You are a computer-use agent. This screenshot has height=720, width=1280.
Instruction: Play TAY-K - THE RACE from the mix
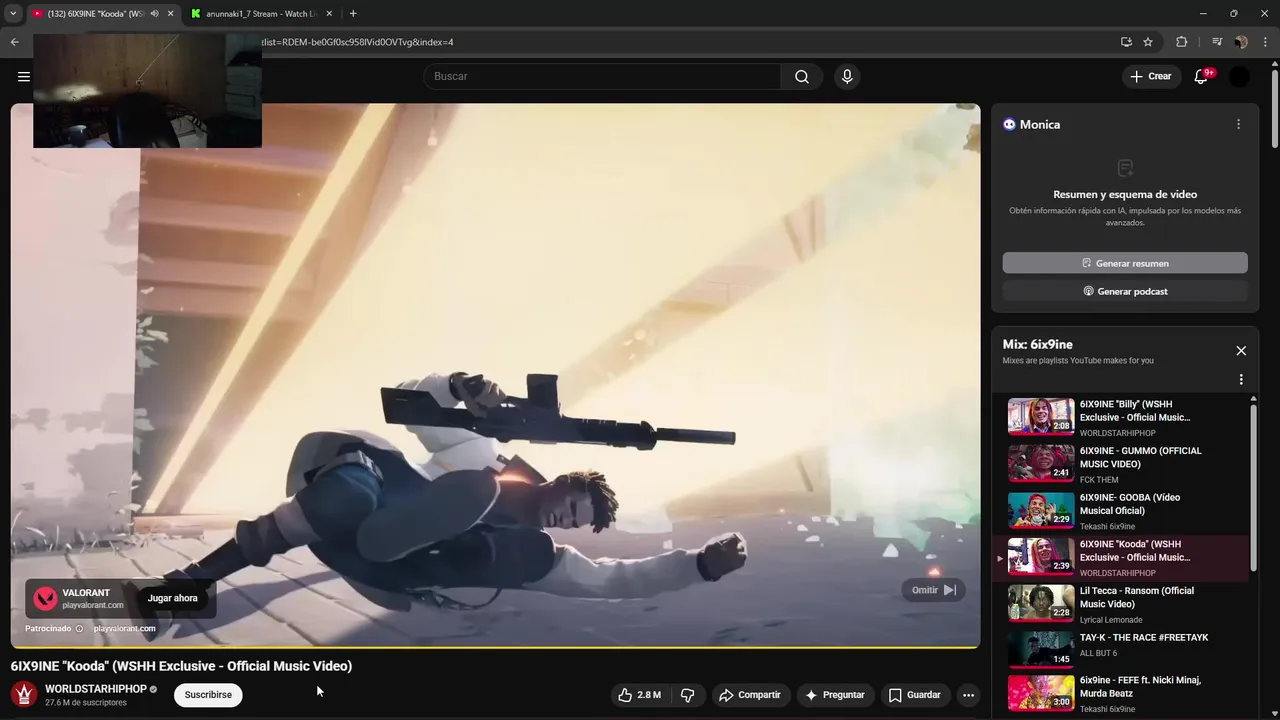pyautogui.click(x=1121, y=650)
